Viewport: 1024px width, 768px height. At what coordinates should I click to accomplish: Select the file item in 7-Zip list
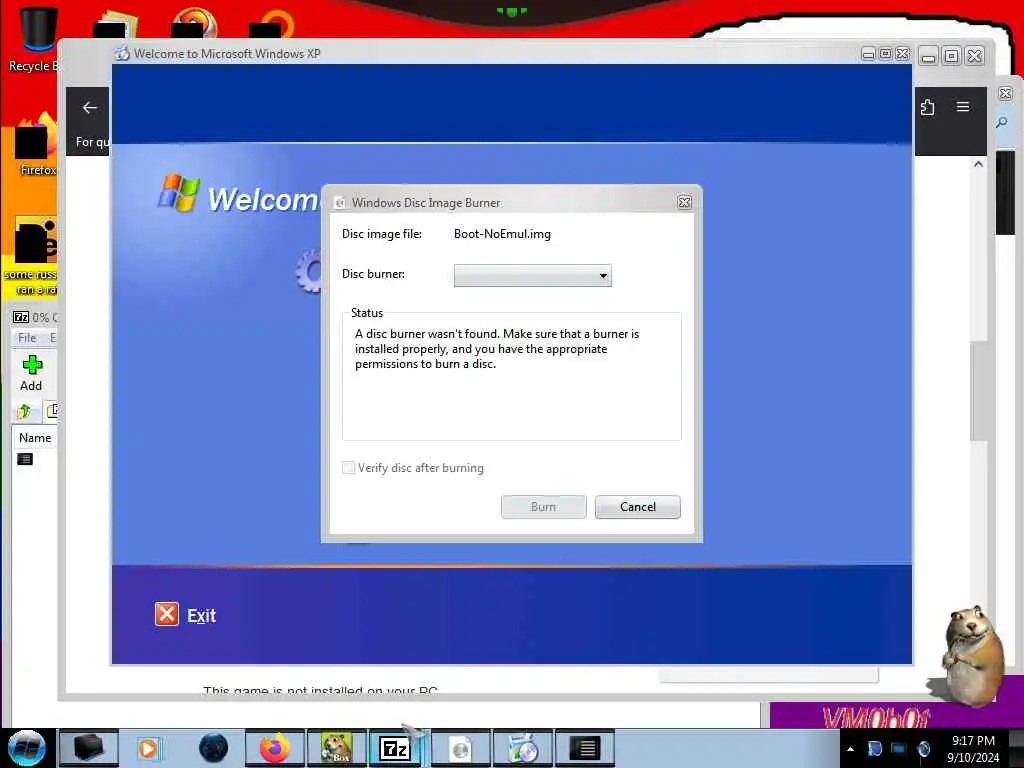pyautogui.click(x=25, y=459)
